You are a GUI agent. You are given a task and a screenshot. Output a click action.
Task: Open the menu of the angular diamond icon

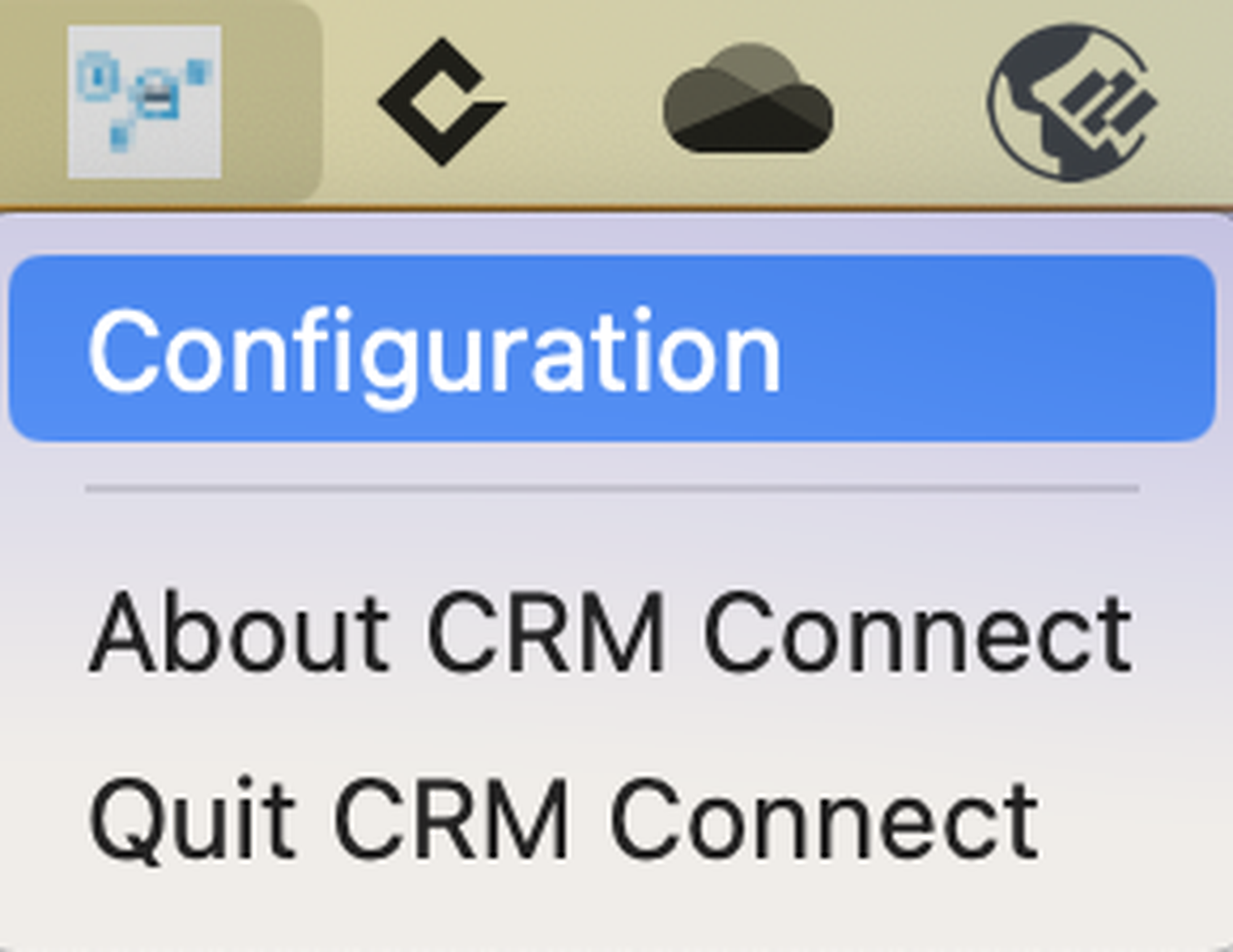pos(441,102)
